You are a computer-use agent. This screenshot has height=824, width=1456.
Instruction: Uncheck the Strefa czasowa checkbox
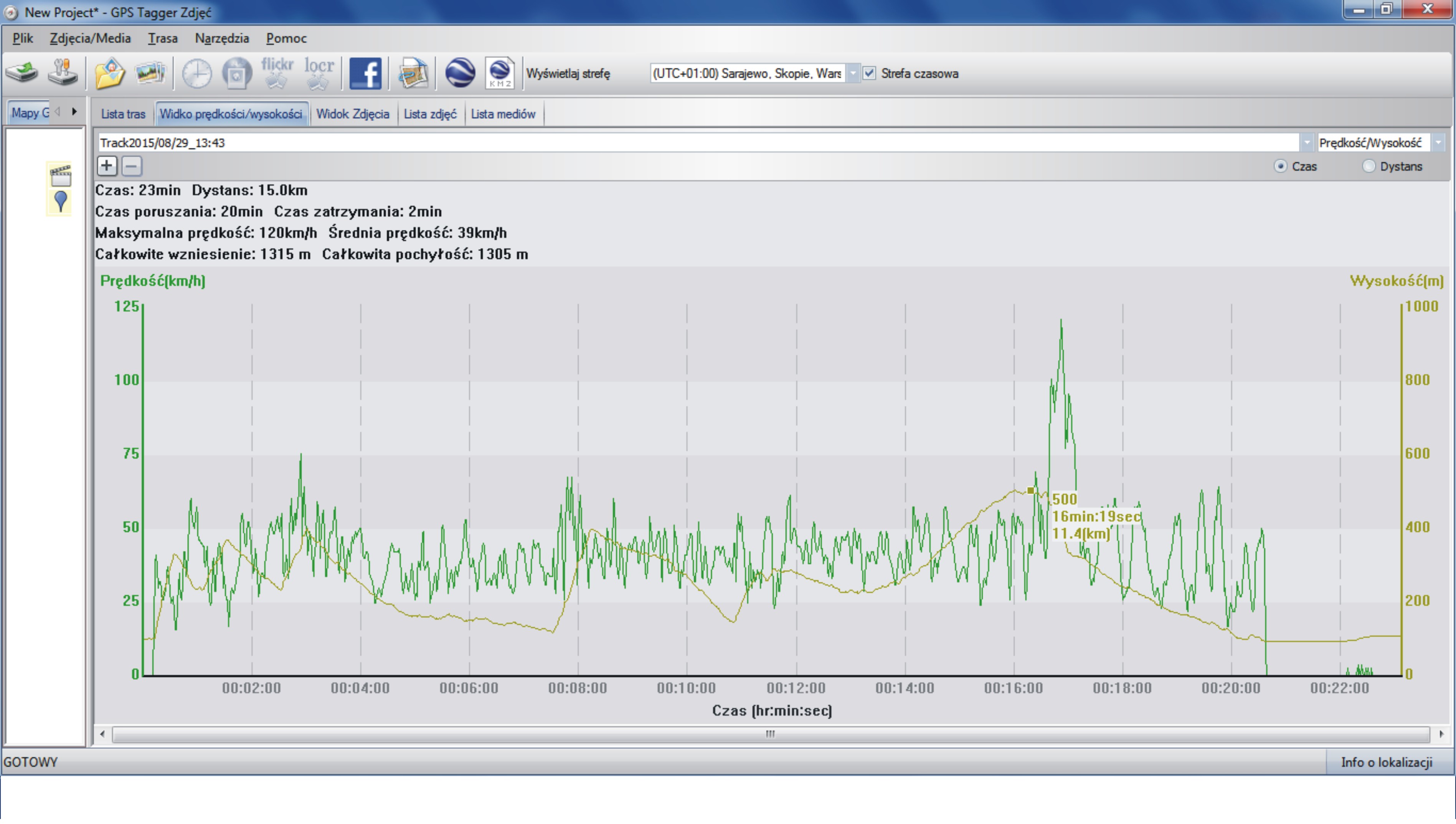point(869,74)
